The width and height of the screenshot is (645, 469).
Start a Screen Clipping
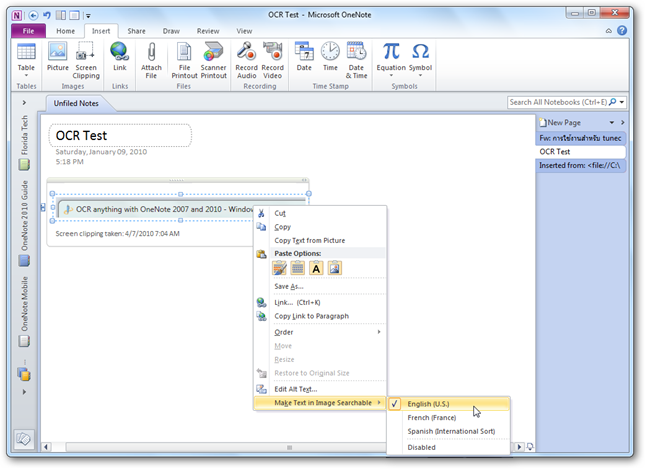point(86,60)
